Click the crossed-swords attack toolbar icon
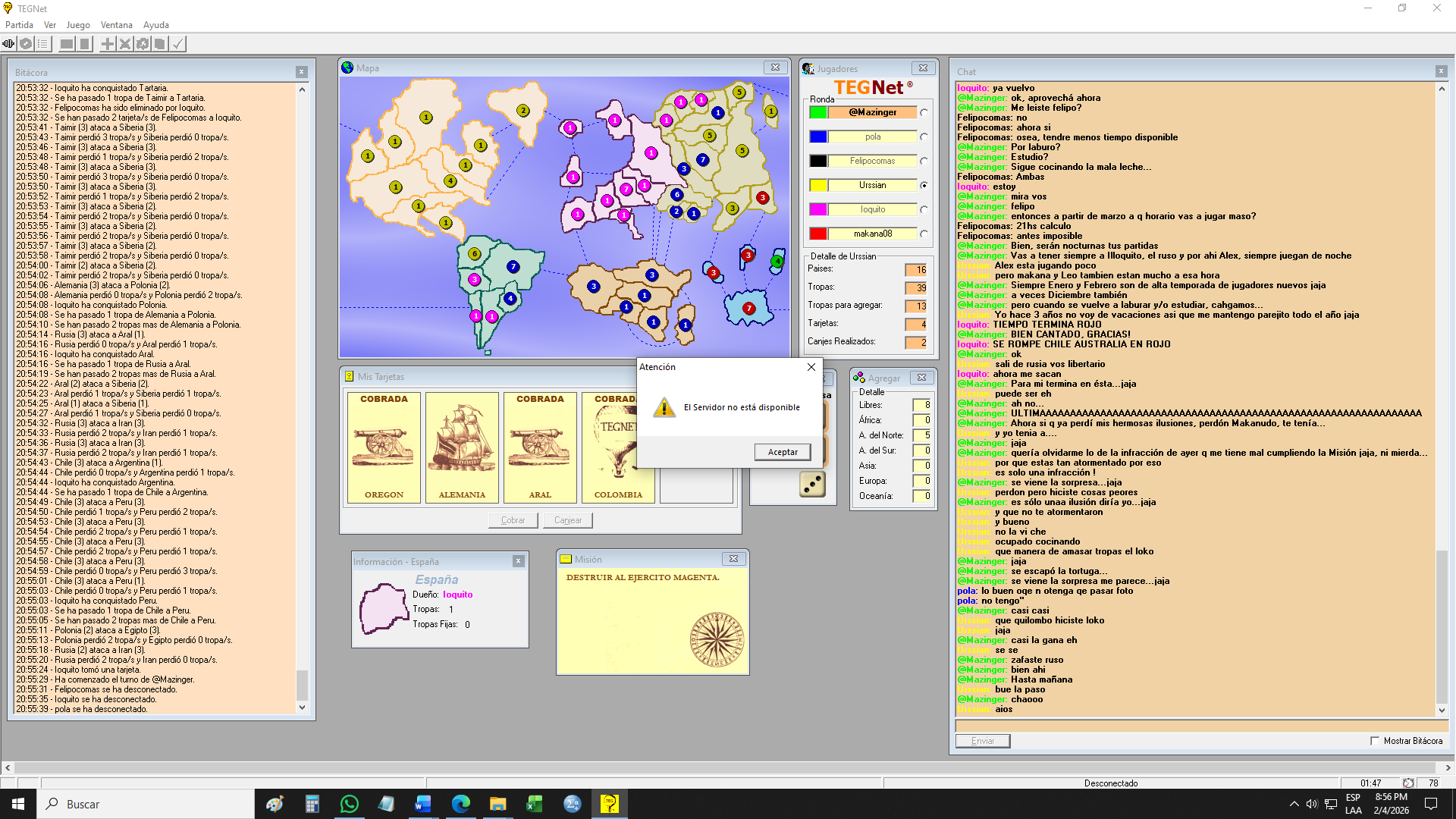Screen dimensions: 1456x819 [125, 44]
